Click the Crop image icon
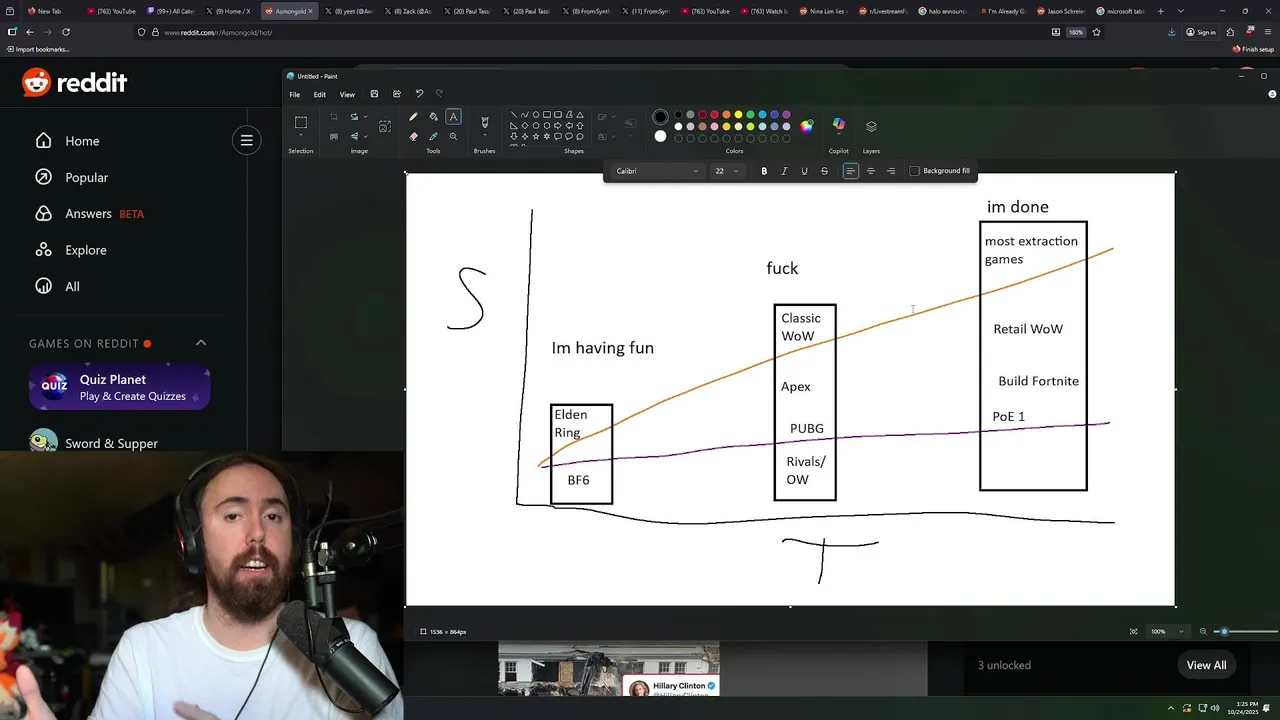This screenshot has height=720, width=1280. (x=334, y=117)
